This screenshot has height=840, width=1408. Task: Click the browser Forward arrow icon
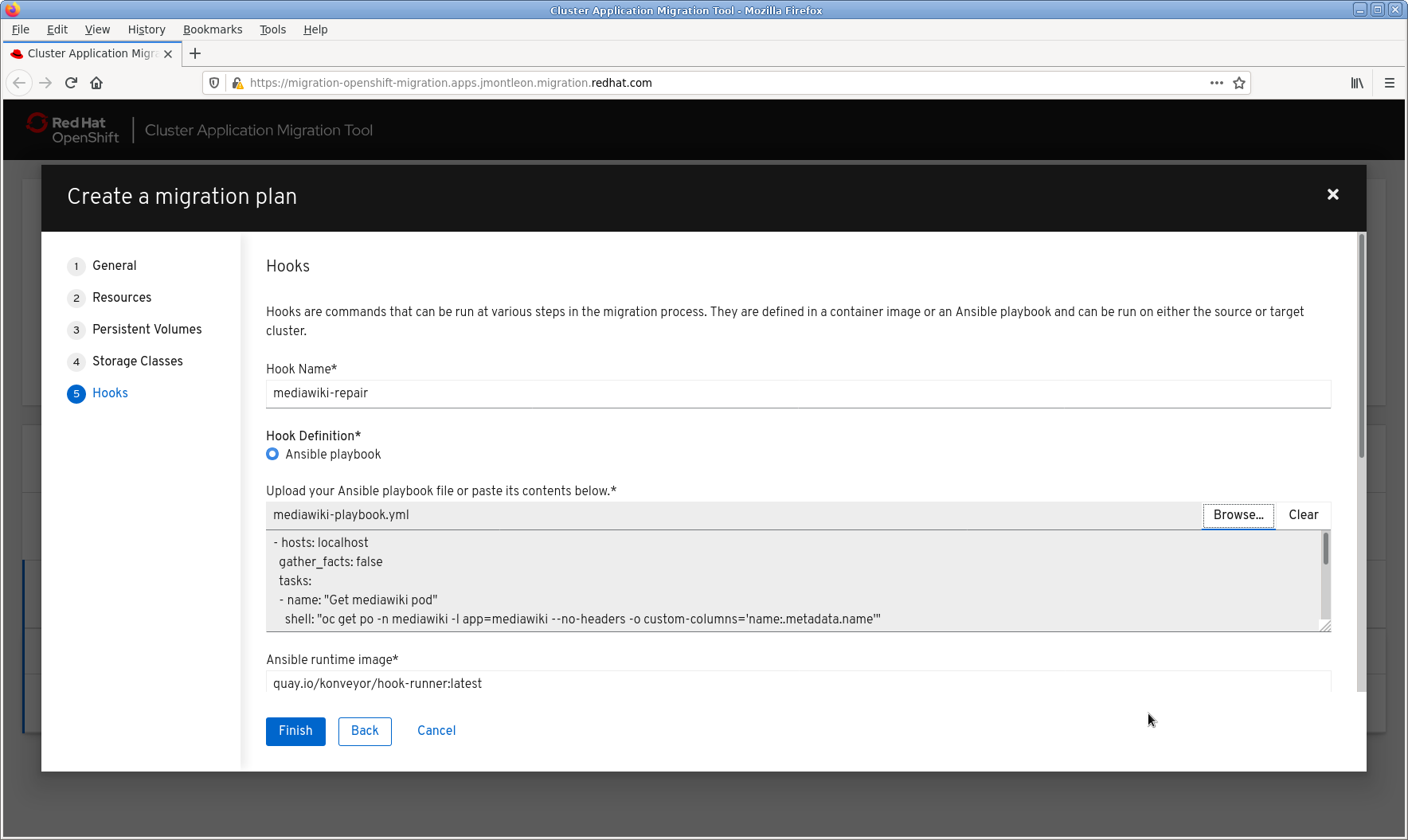tap(45, 83)
